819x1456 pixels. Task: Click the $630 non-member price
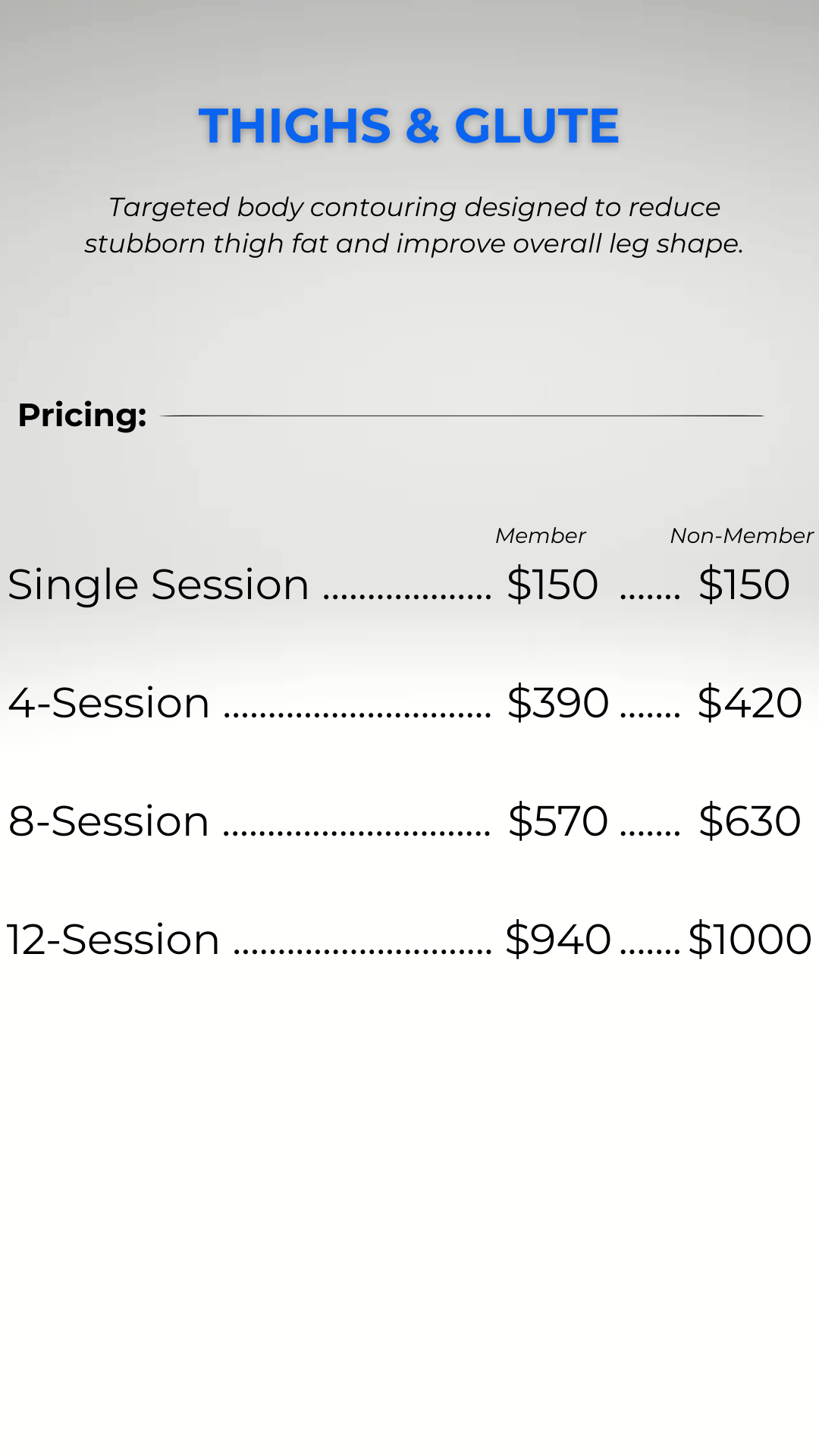[750, 821]
